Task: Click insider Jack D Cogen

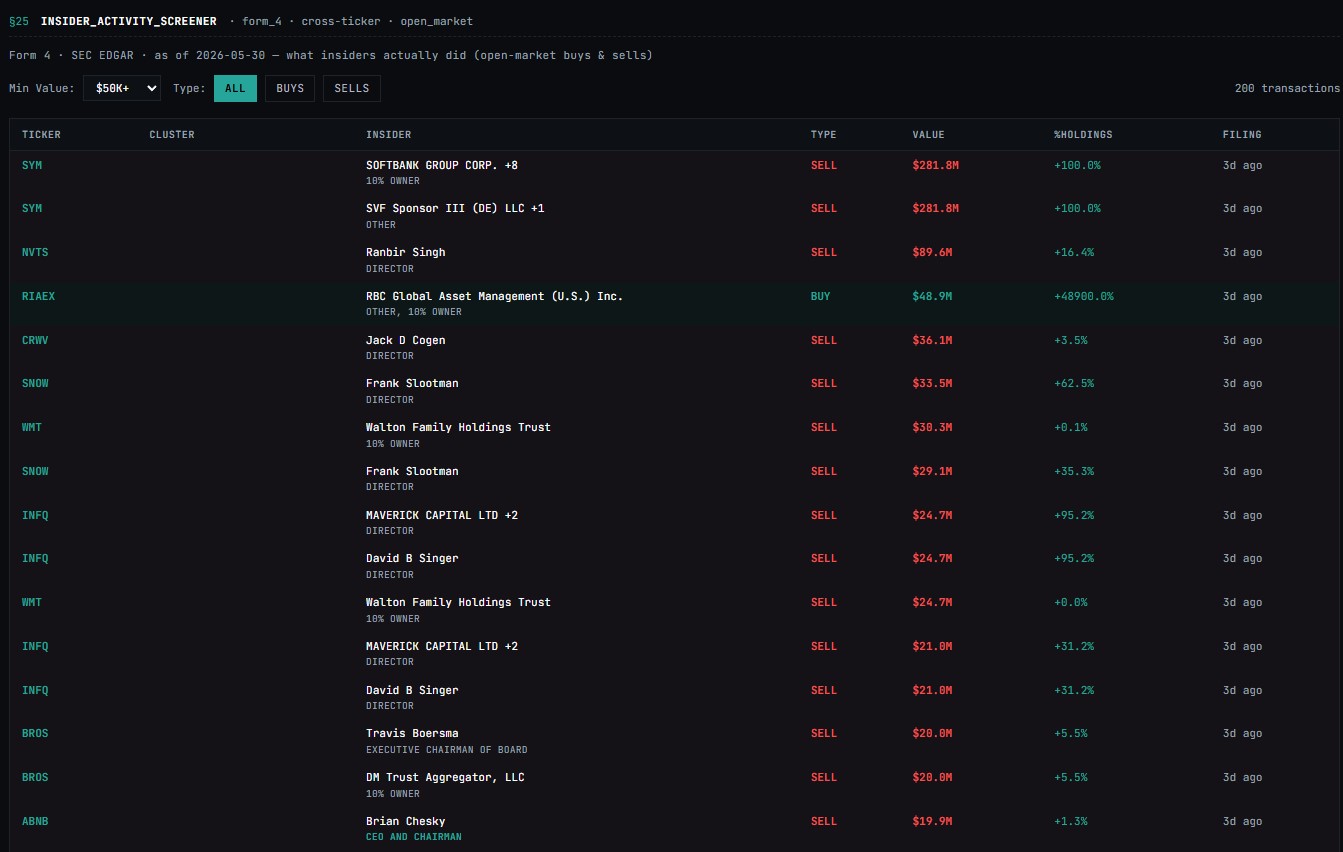Action: [x=406, y=340]
